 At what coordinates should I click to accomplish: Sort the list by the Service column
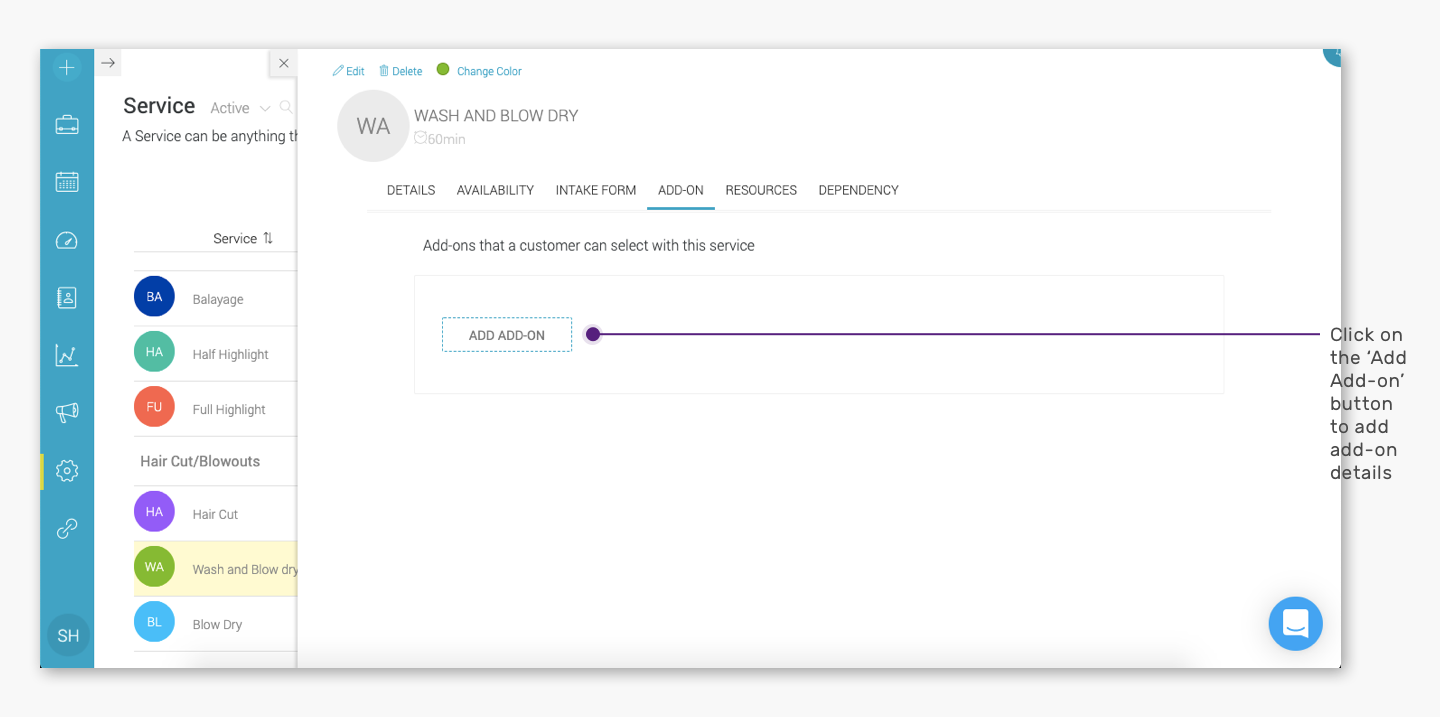tap(243, 238)
